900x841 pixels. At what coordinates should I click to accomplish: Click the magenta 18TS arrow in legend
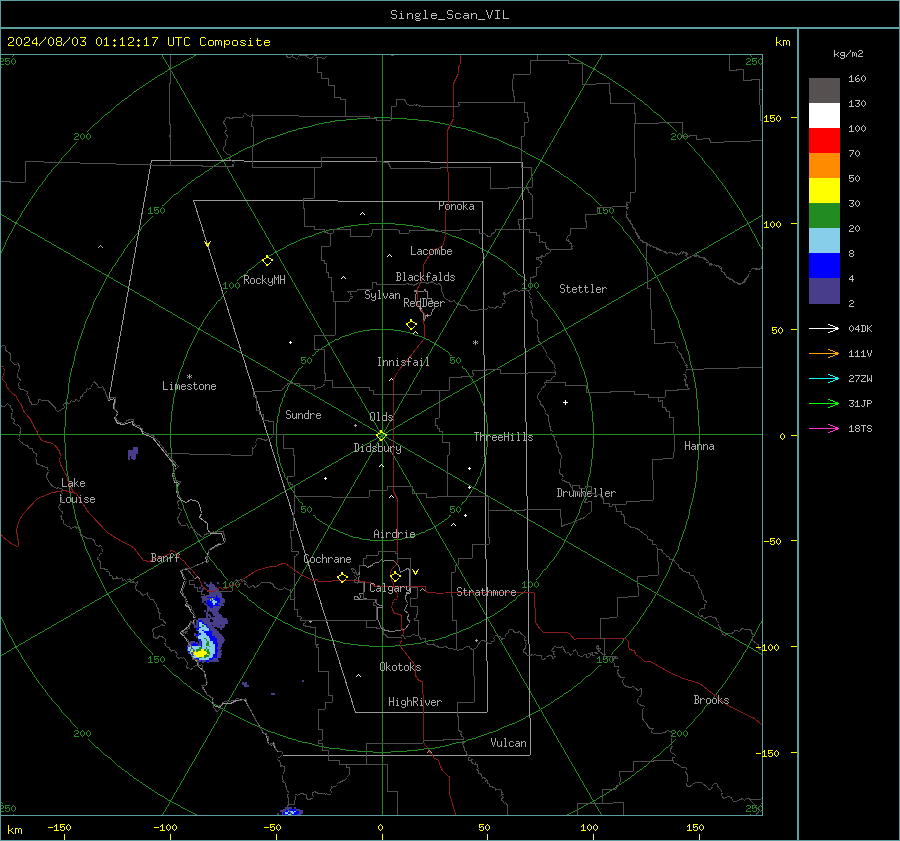click(824, 428)
